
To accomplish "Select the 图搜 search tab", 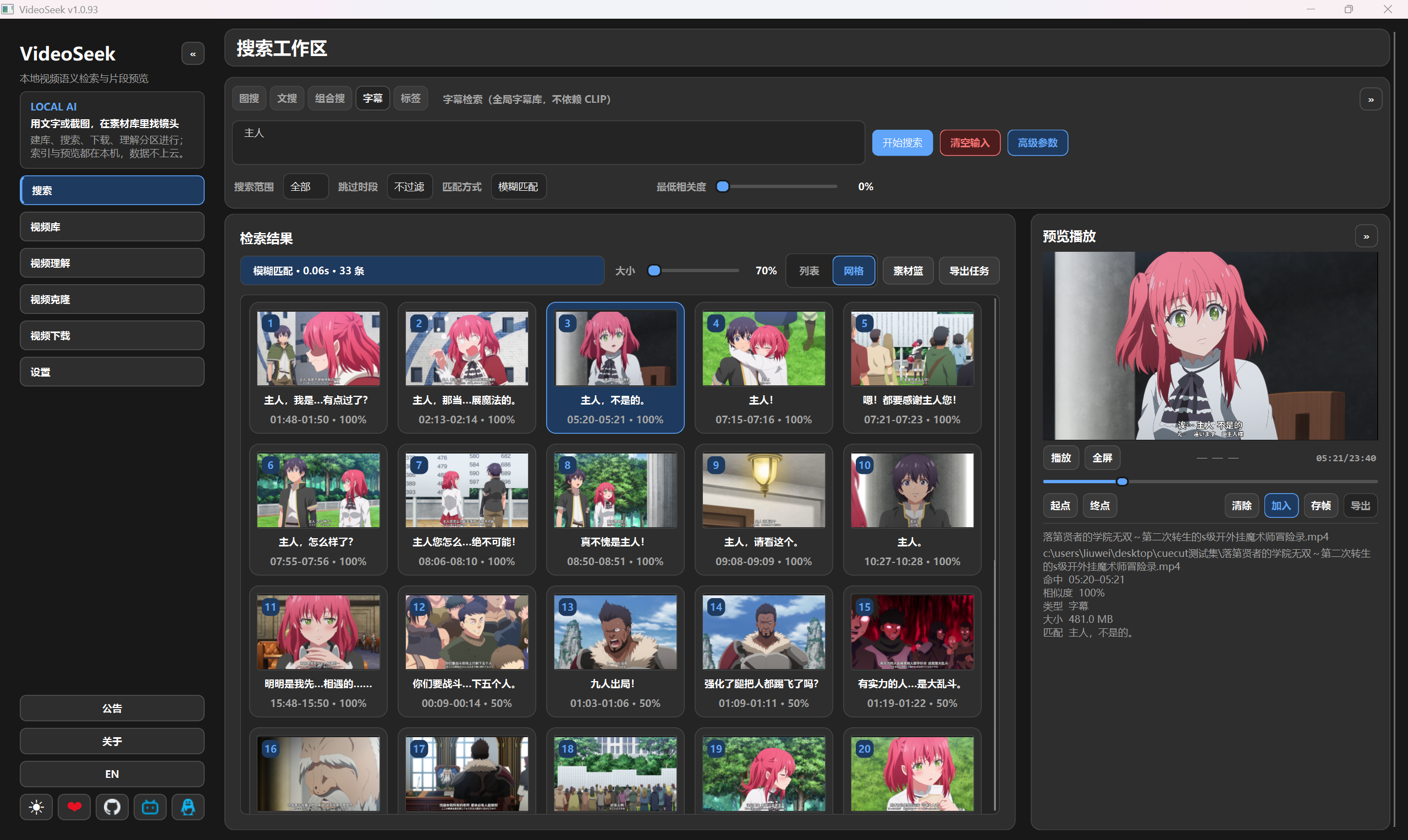I will click(249, 98).
